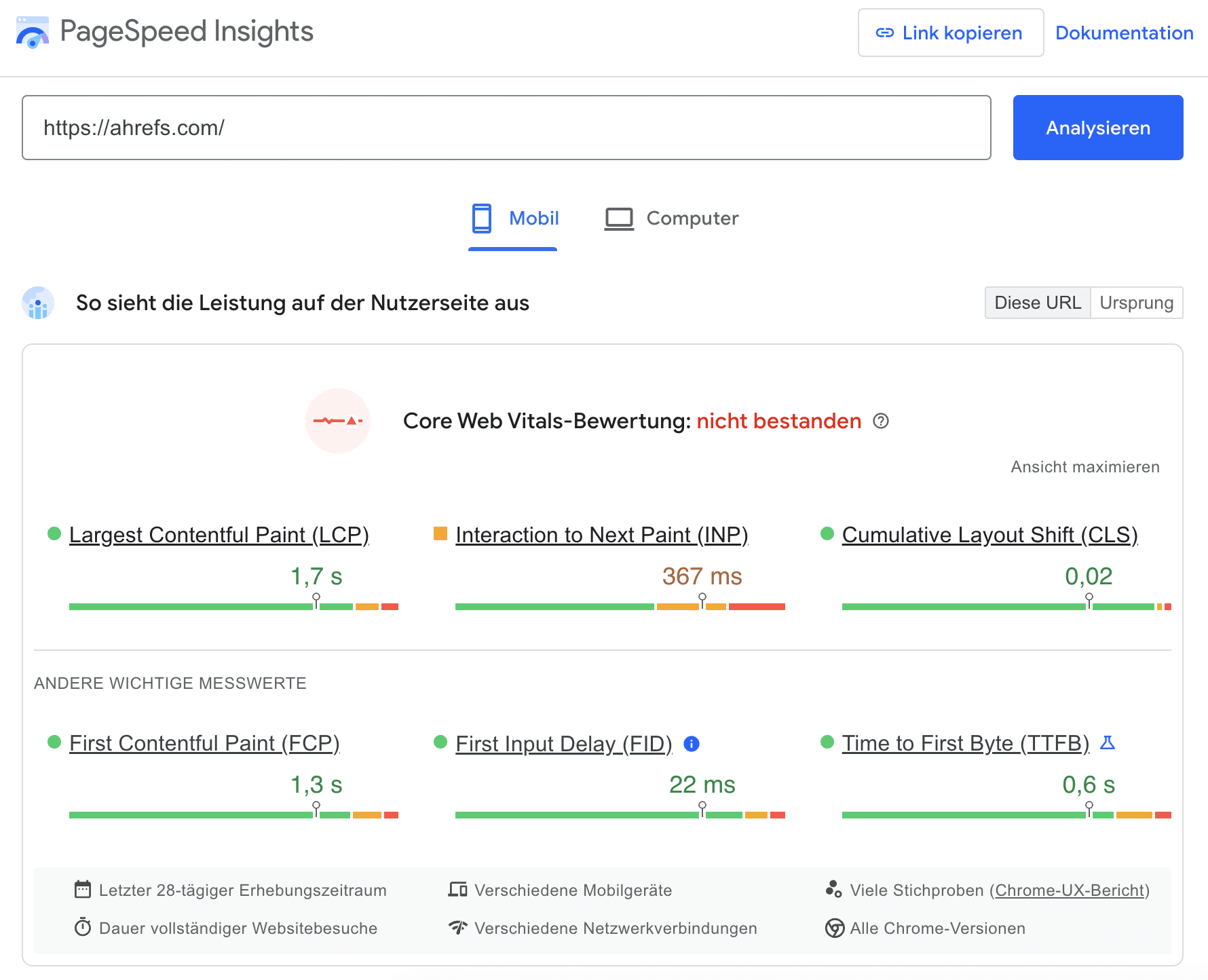
Task: Click the CLS distribution bar
Action: pos(1006,607)
